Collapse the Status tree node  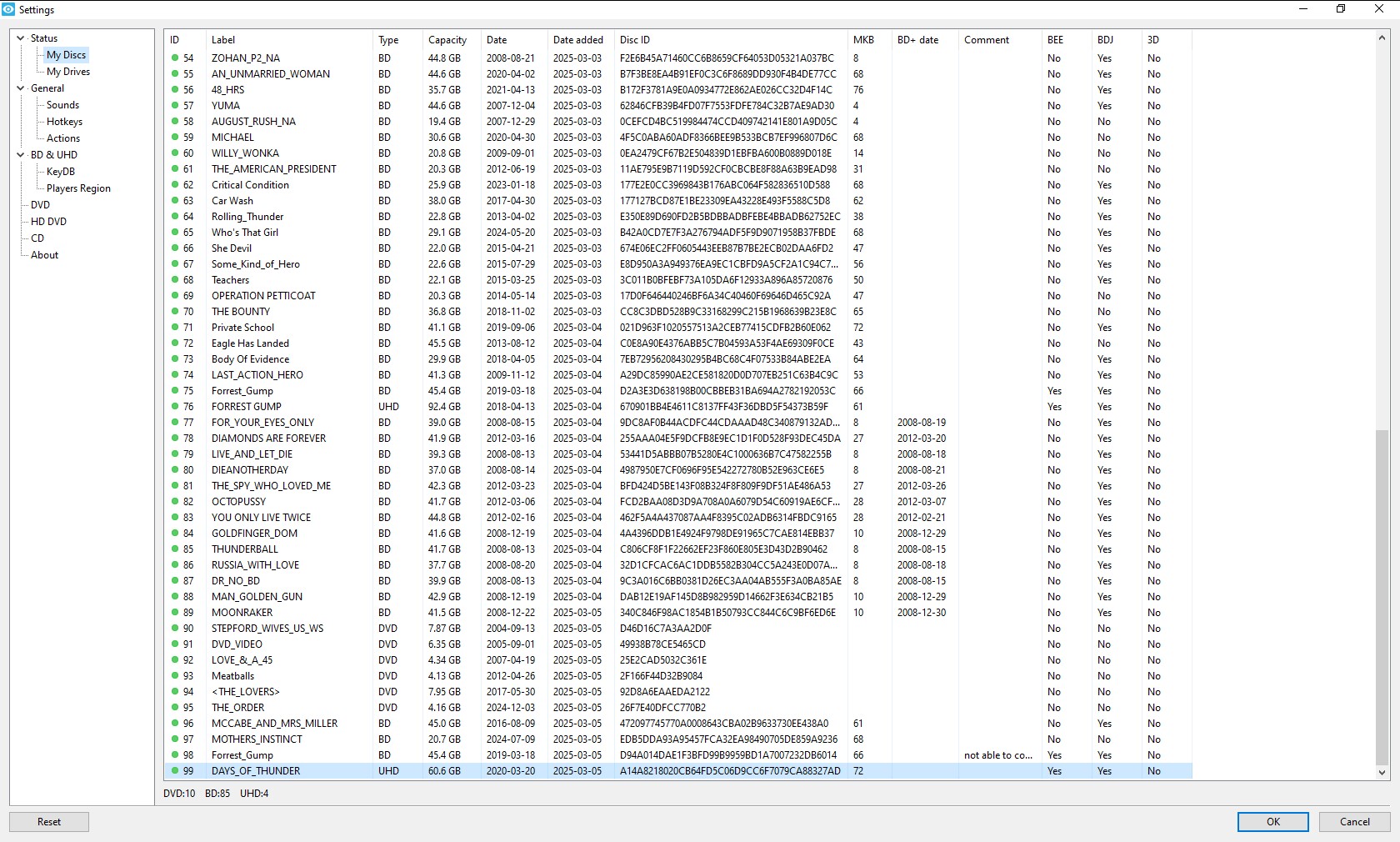[x=21, y=38]
